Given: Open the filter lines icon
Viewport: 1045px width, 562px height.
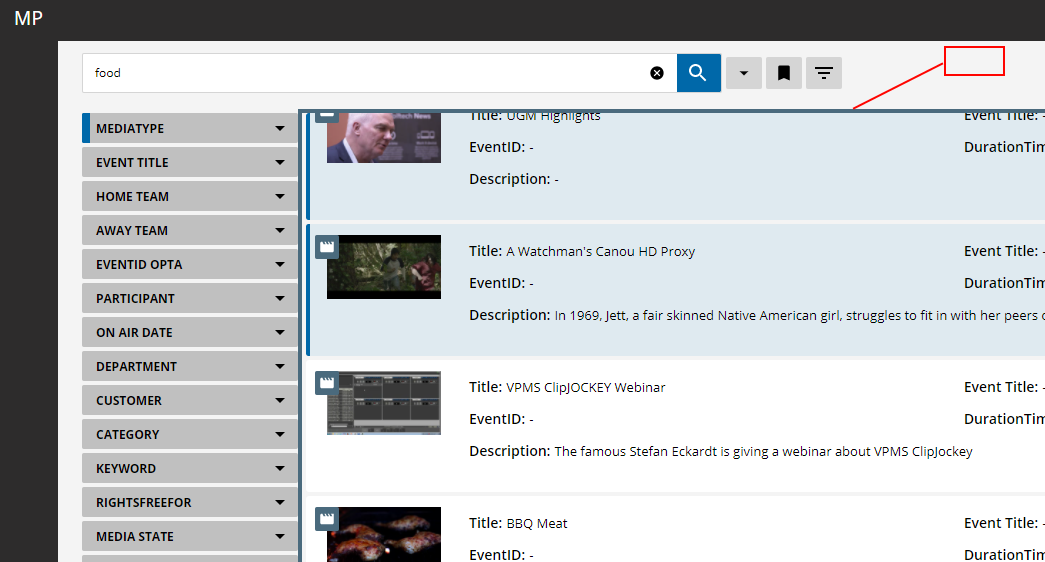Looking at the screenshot, I should (823, 73).
